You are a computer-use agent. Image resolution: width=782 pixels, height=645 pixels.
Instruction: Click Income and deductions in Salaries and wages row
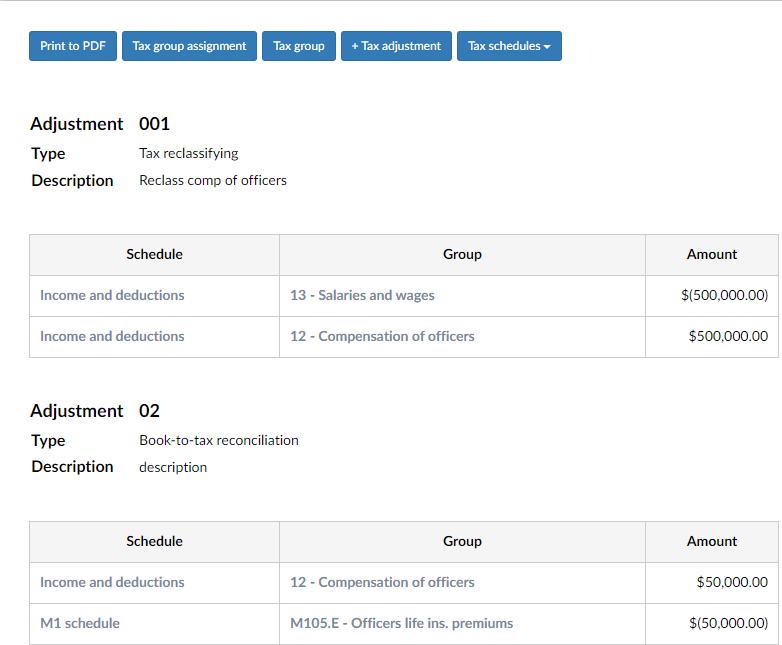pyautogui.click(x=112, y=295)
